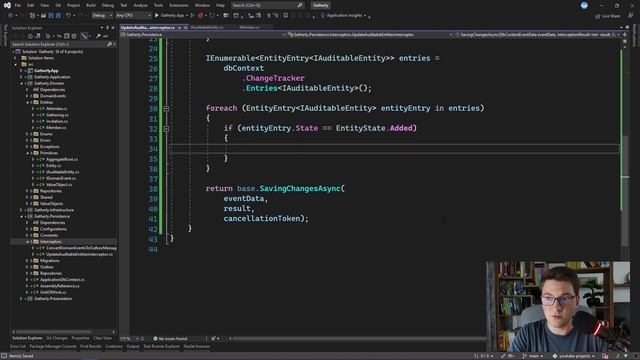Click the Start Without Debugging outline play icon

point(192,16)
